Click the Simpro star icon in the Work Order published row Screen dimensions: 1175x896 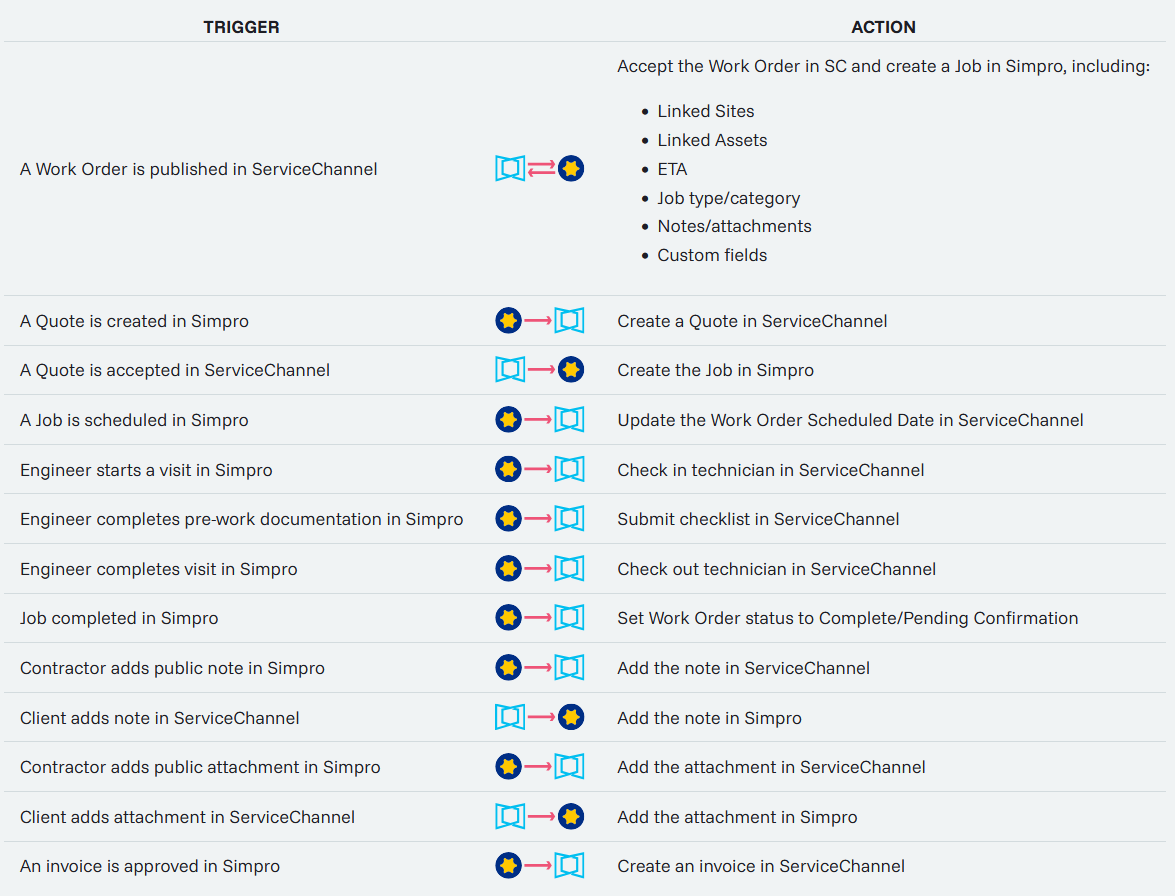[571, 169]
